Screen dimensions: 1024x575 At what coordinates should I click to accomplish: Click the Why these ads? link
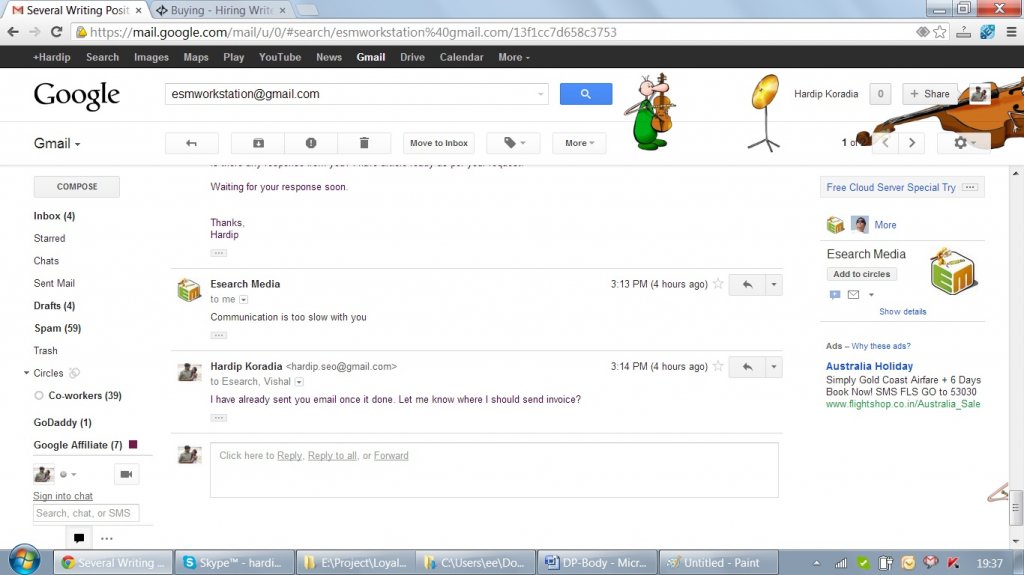click(x=880, y=346)
